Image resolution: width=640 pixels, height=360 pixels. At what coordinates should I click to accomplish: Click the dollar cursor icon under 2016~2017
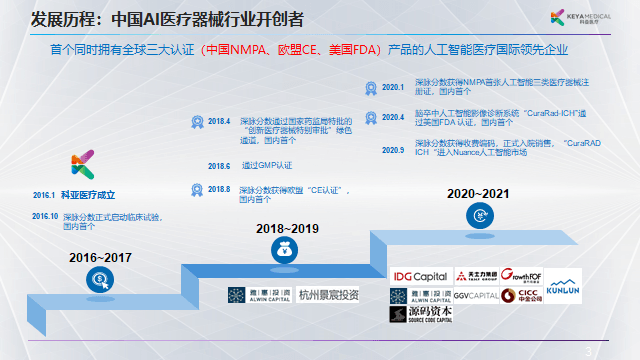click(x=100, y=280)
